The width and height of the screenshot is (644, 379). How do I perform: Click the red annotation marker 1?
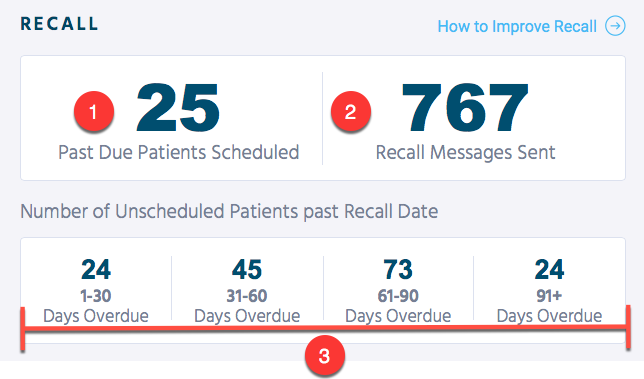tap(94, 111)
